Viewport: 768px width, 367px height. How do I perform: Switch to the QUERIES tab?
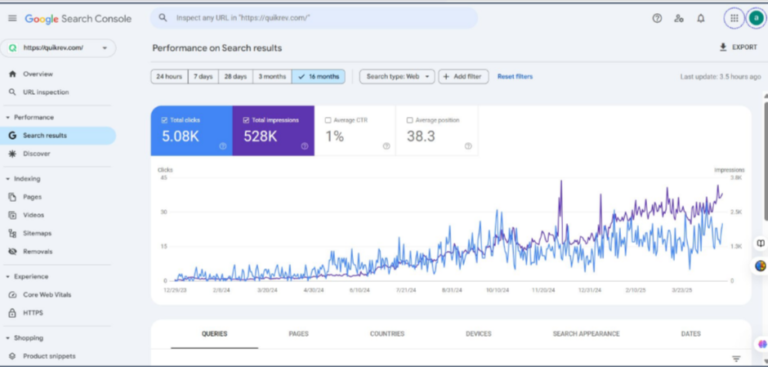(x=215, y=334)
